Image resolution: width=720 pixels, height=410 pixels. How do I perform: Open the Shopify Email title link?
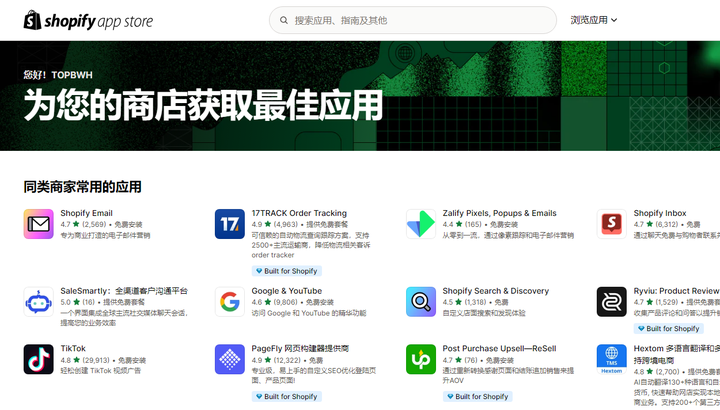click(86, 213)
